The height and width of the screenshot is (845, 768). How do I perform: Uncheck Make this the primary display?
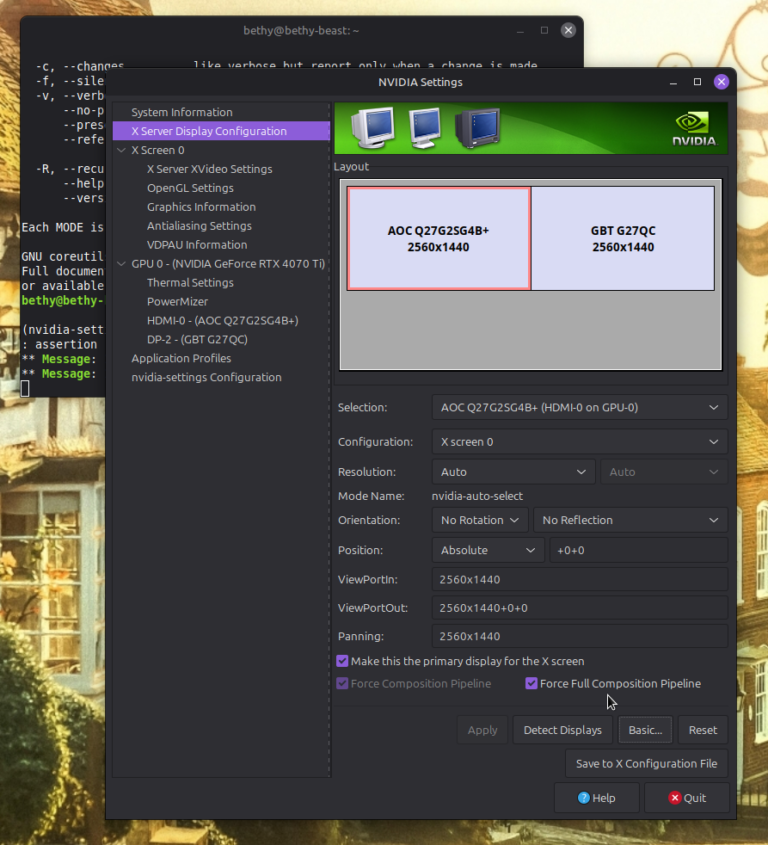pyautogui.click(x=343, y=661)
